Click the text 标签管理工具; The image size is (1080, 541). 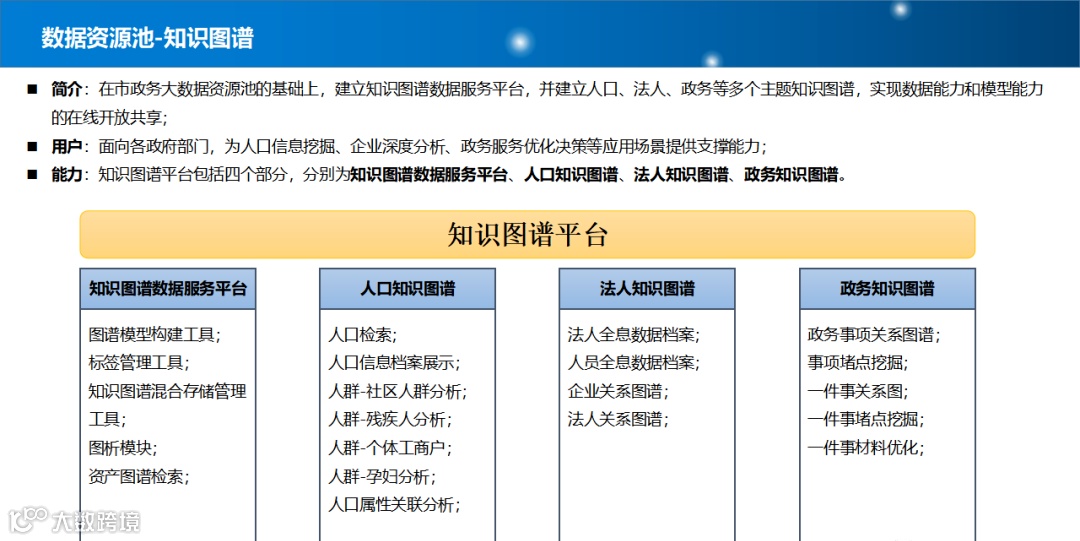tap(139, 363)
